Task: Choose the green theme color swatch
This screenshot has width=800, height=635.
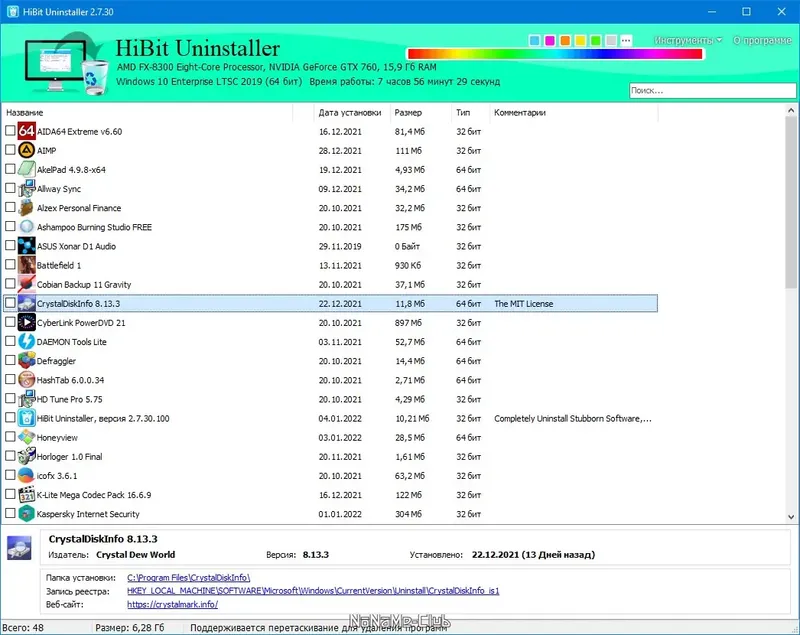Action: click(595, 40)
